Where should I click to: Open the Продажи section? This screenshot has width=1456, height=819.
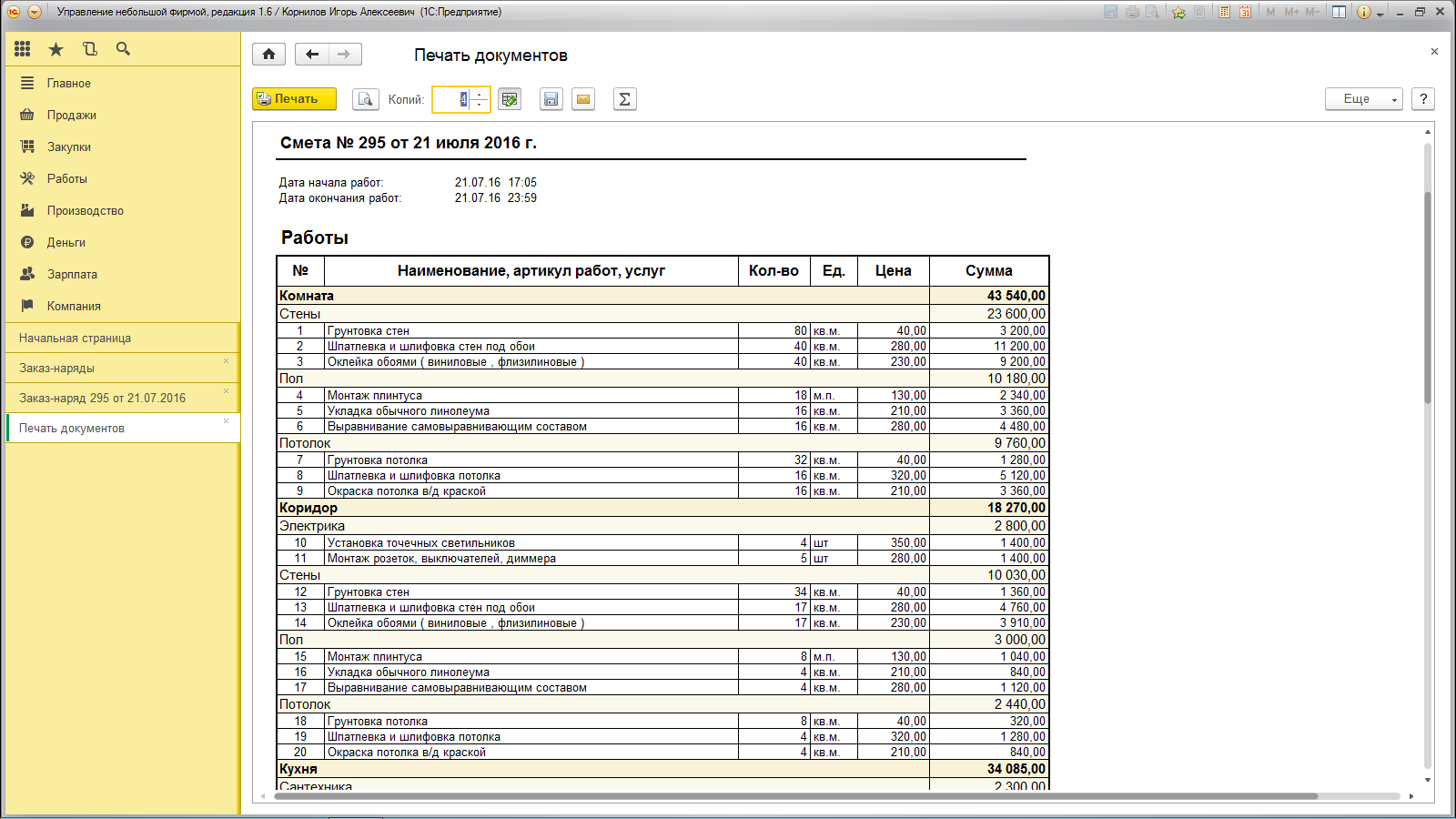pos(71,115)
